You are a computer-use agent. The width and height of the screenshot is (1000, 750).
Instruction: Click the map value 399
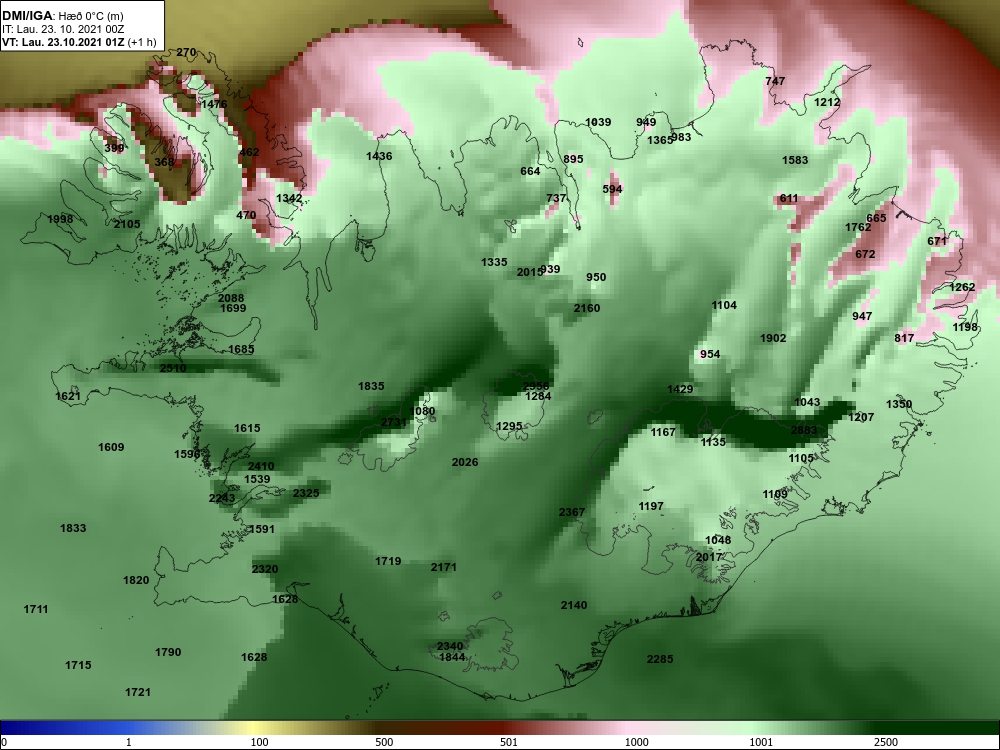114,148
